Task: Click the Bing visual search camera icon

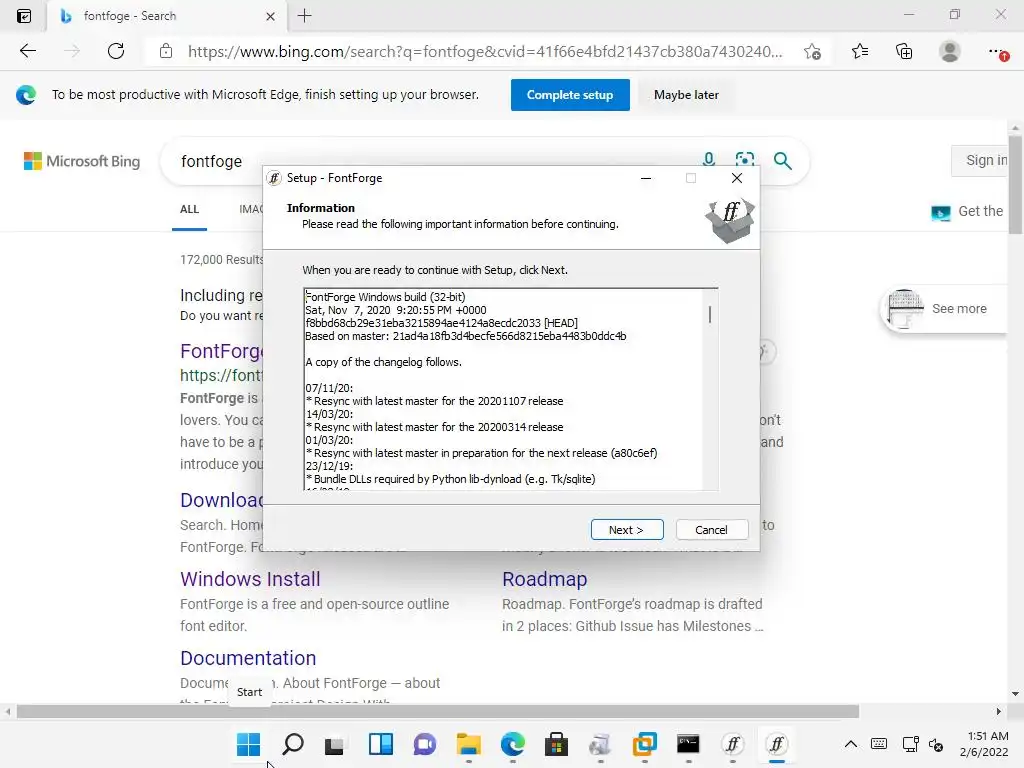Action: 744,160
